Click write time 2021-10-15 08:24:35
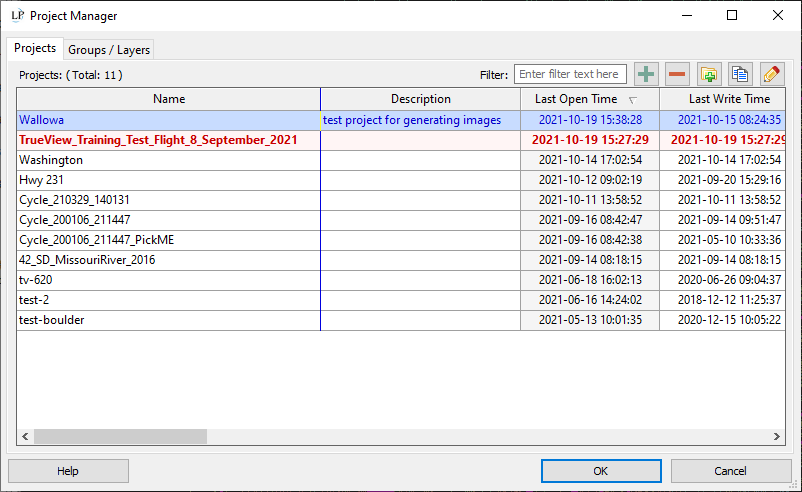The image size is (802, 492). tap(729, 120)
